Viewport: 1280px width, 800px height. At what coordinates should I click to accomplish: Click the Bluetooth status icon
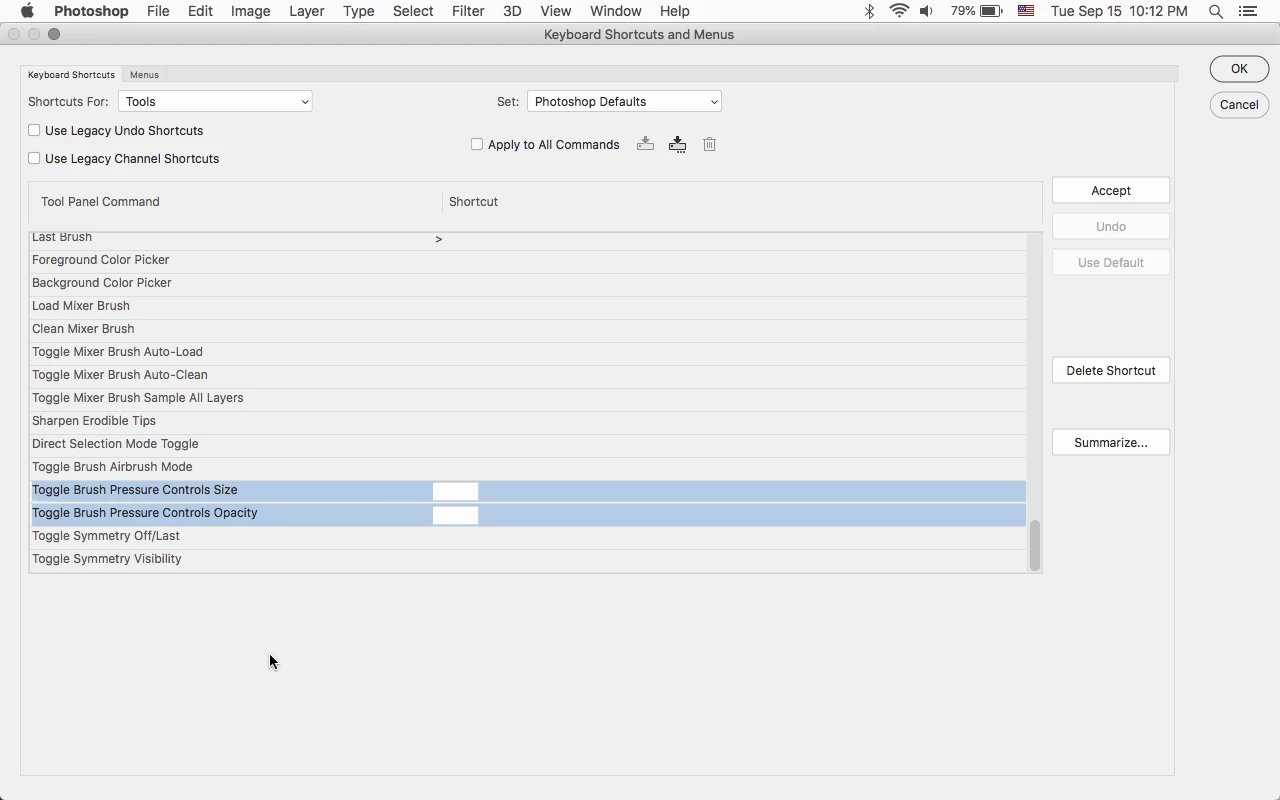(x=869, y=11)
